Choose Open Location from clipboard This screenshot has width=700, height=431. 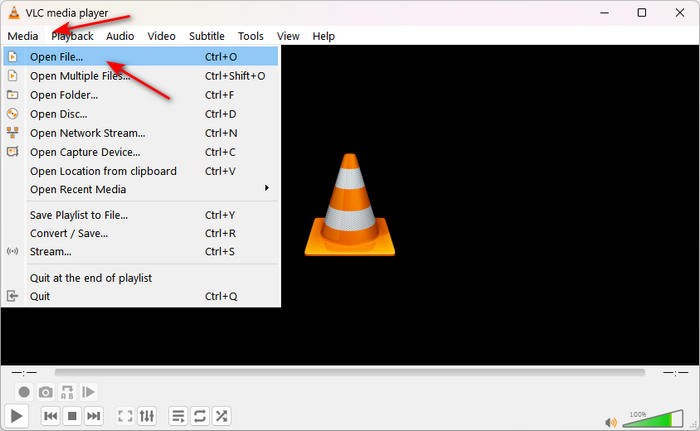click(141, 171)
